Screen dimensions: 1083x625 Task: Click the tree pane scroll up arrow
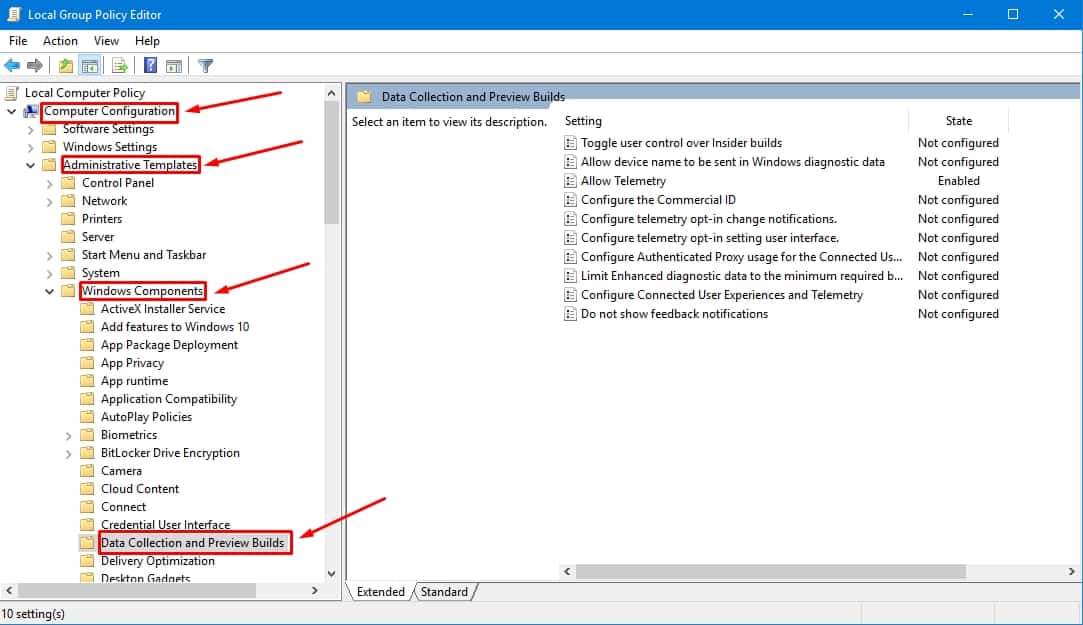point(332,93)
